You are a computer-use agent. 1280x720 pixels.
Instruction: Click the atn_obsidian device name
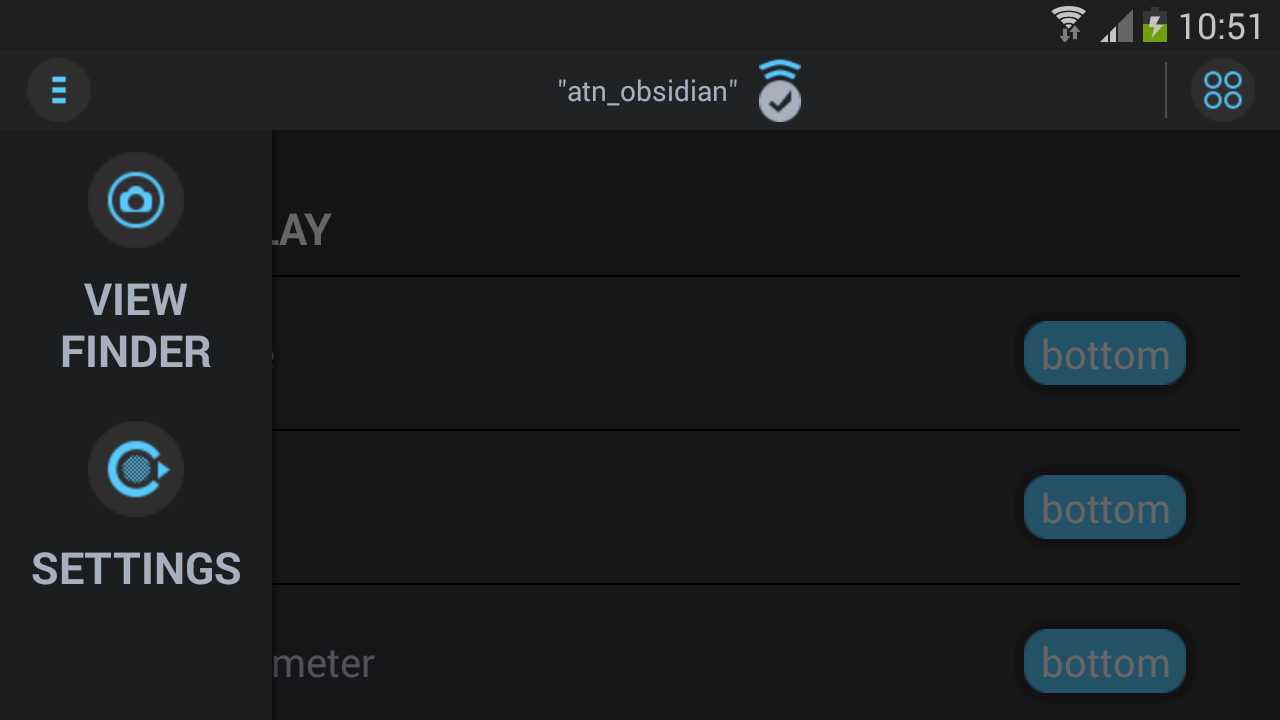coord(648,90)
